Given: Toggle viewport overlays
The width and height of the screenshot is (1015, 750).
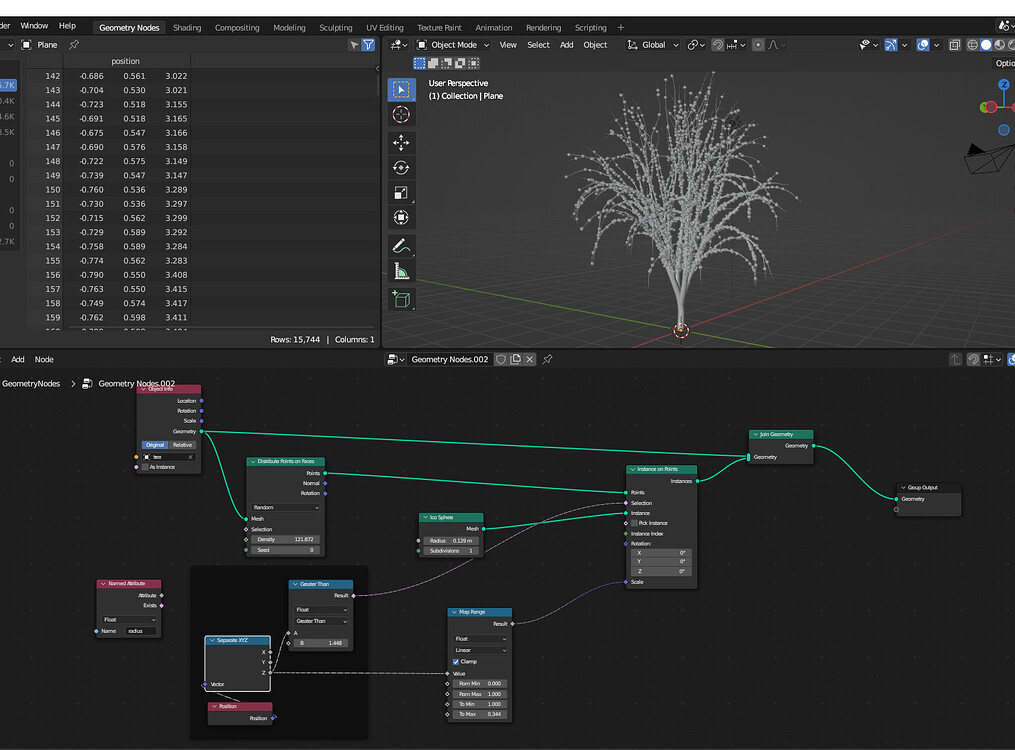Looking at the screenshot, I should point(923,45).
